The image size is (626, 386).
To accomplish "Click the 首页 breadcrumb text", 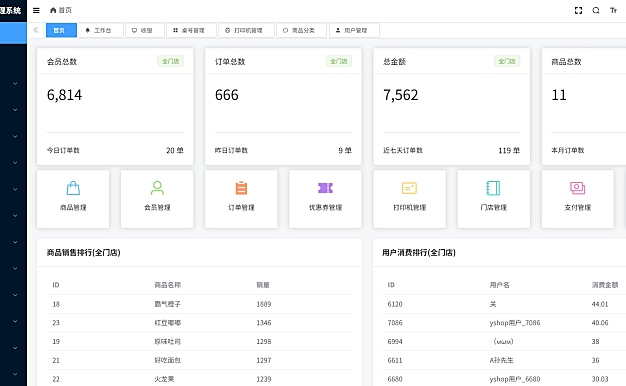I will (65, 10).
